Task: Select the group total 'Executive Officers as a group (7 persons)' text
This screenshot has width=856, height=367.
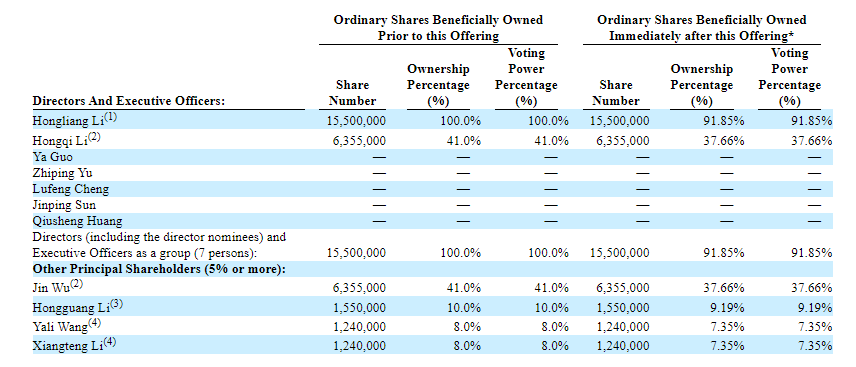Action: click(x=145, y=253)
